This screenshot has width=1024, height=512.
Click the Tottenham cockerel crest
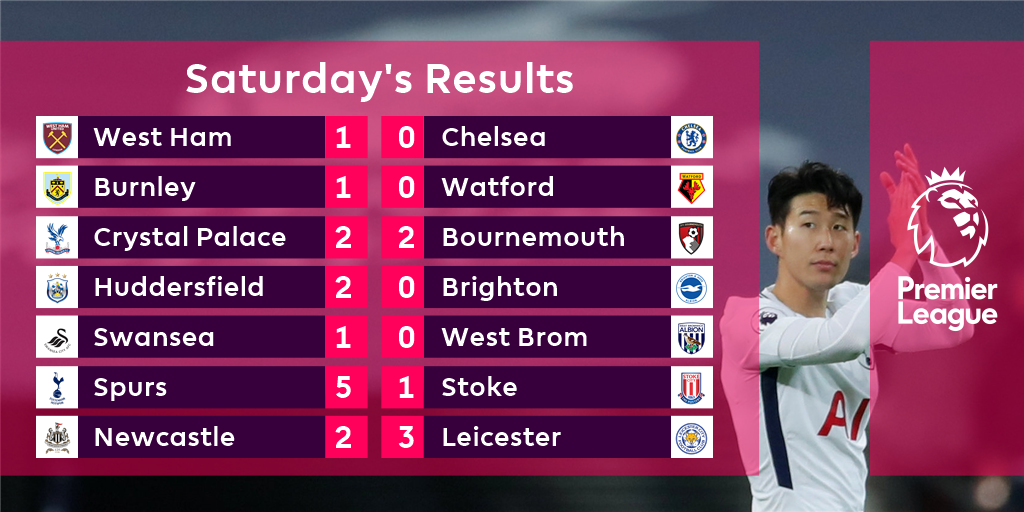[57, 387]
